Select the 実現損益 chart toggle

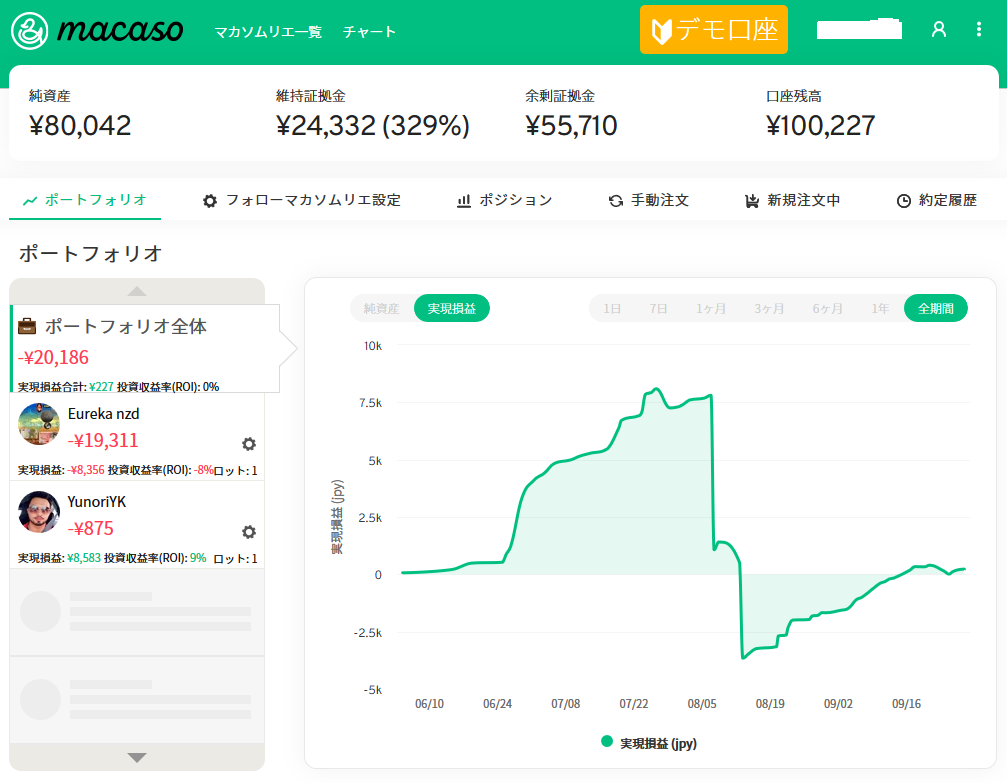451,309
